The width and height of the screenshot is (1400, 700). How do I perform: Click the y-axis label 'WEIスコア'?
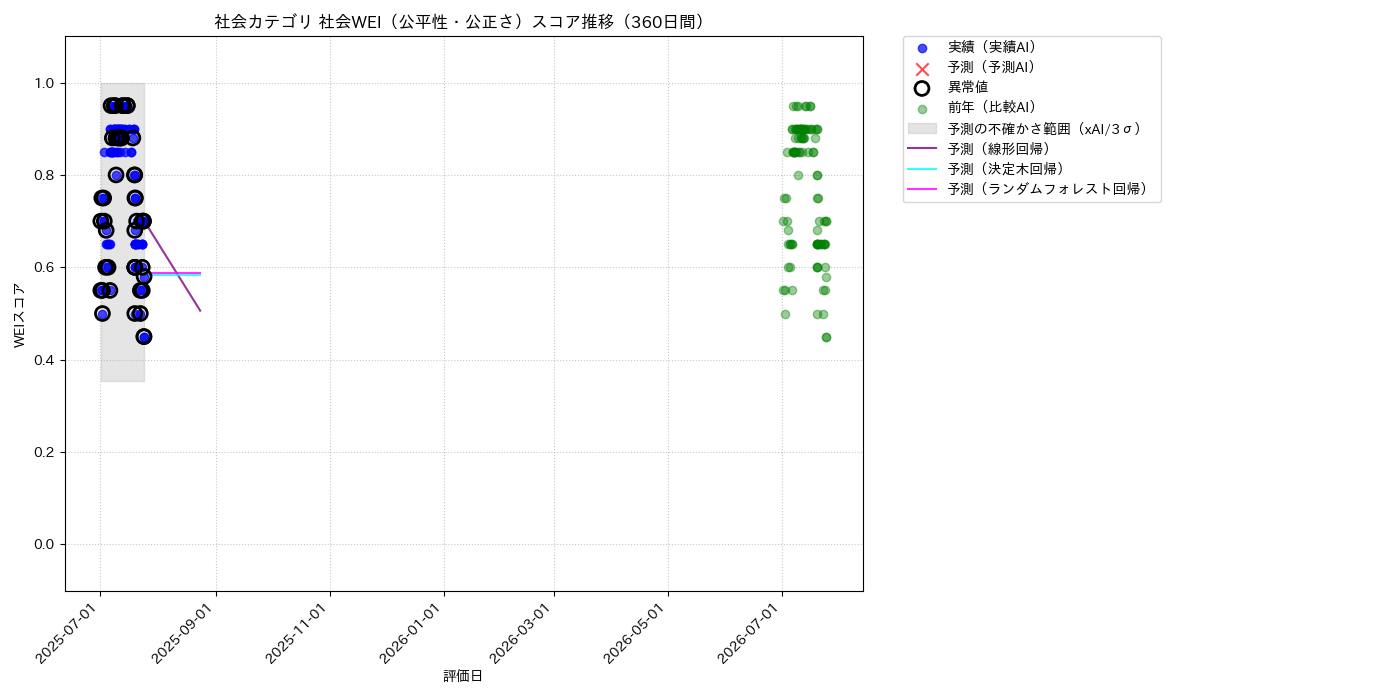[20, 315]
